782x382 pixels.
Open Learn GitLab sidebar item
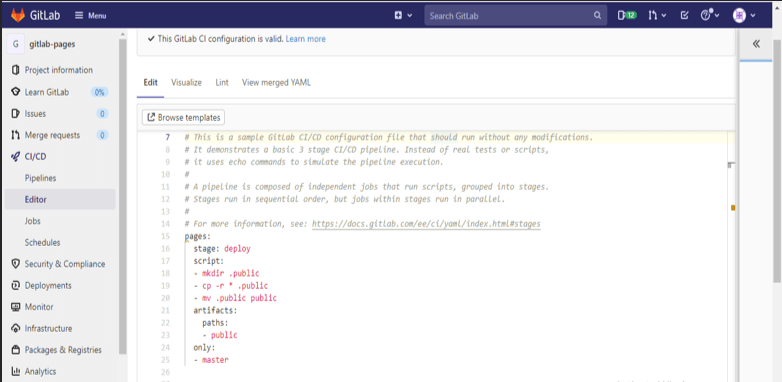(x=47, y=92)
